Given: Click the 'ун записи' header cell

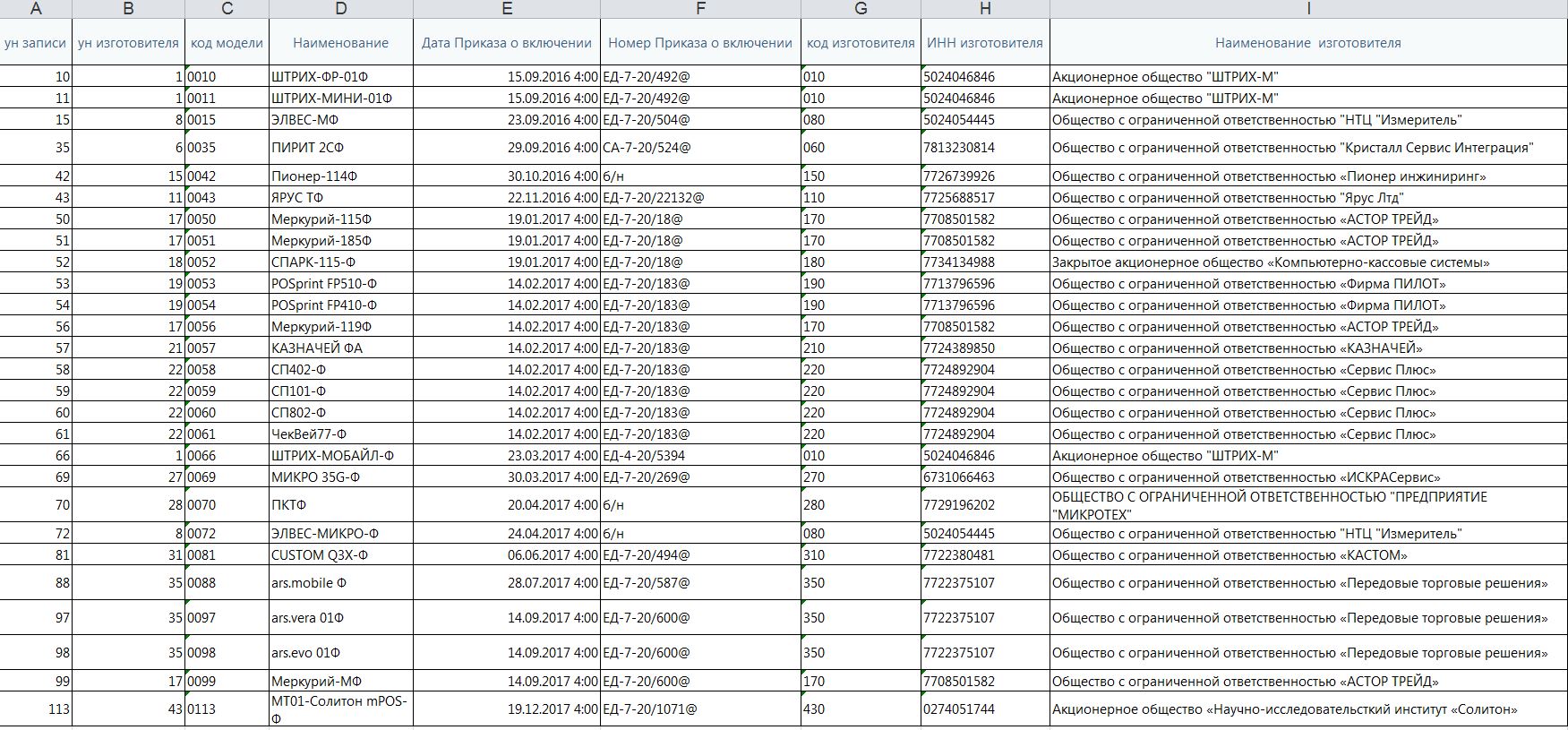Looking at the screenshot, I should pyautogui.click(x=36, y=42).
